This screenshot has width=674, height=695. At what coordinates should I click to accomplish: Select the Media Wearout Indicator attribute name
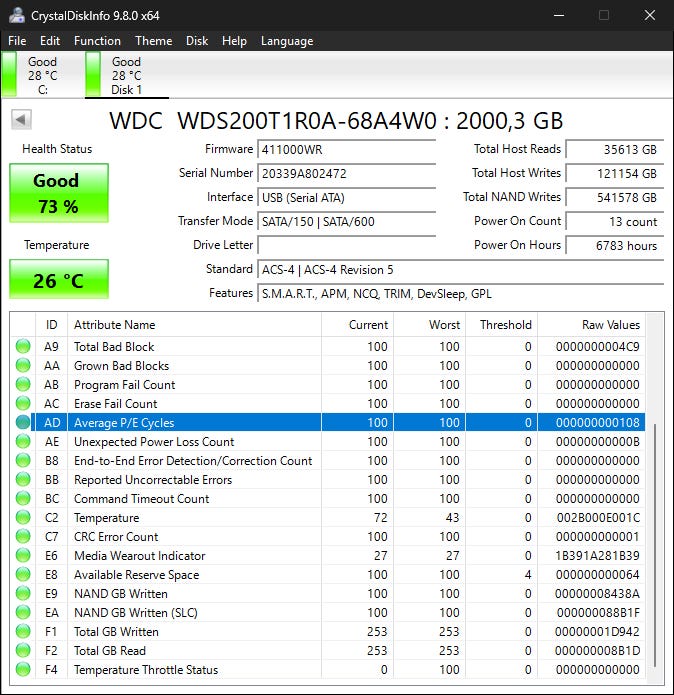[140, 556]
